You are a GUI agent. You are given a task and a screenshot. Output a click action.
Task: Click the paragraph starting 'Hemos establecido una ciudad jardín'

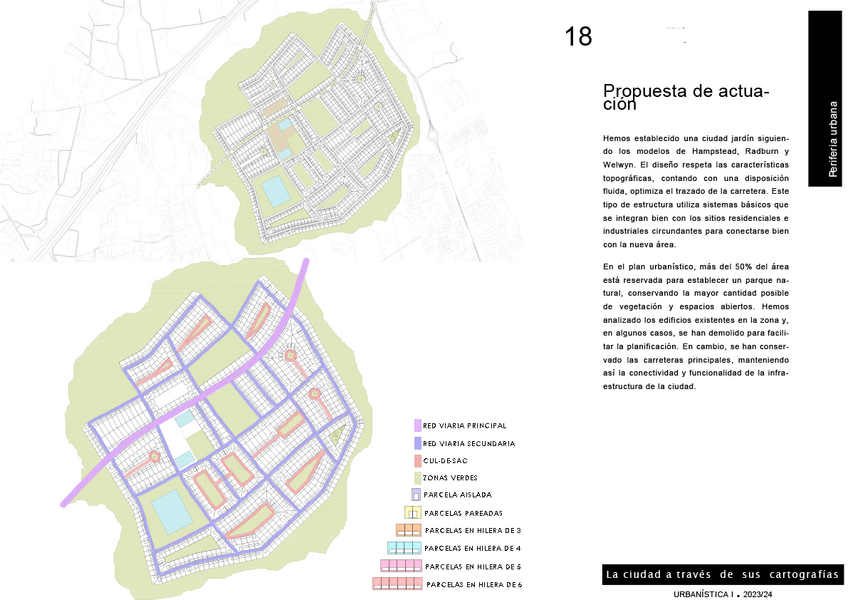(695, 192)
